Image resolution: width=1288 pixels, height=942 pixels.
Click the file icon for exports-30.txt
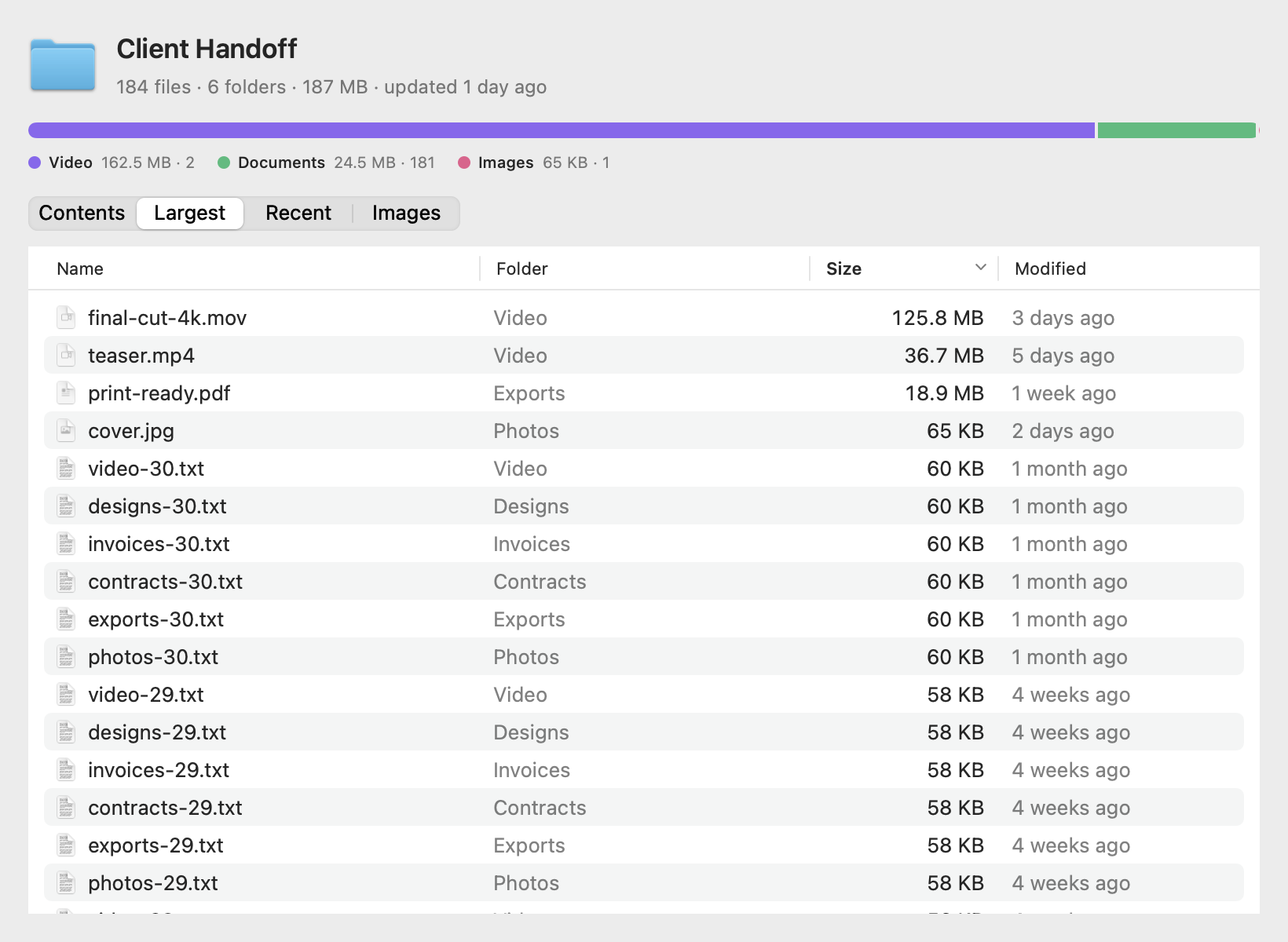click(66, 619)
